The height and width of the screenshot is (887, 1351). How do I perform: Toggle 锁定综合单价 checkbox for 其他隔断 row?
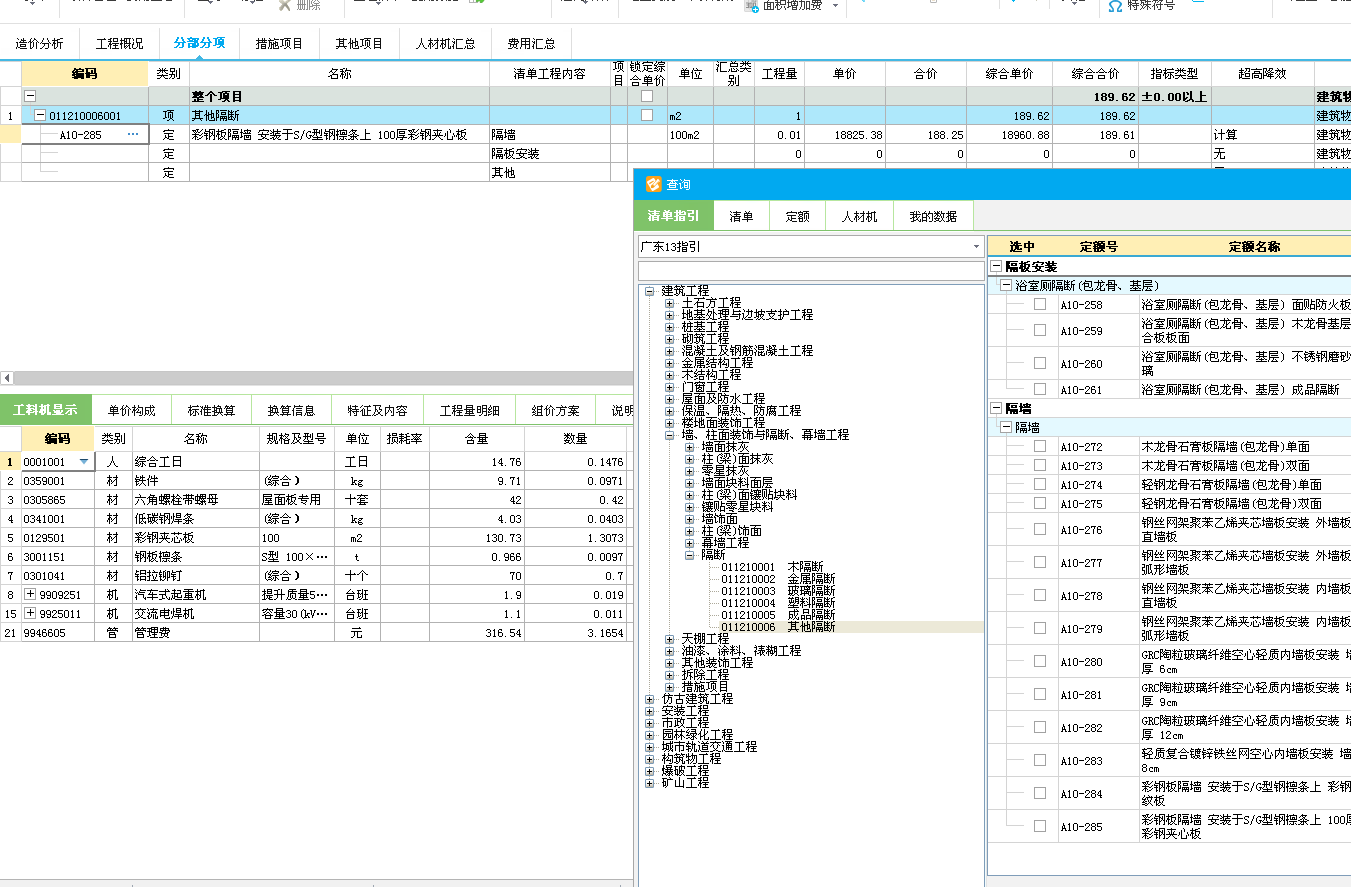(647, 116)
